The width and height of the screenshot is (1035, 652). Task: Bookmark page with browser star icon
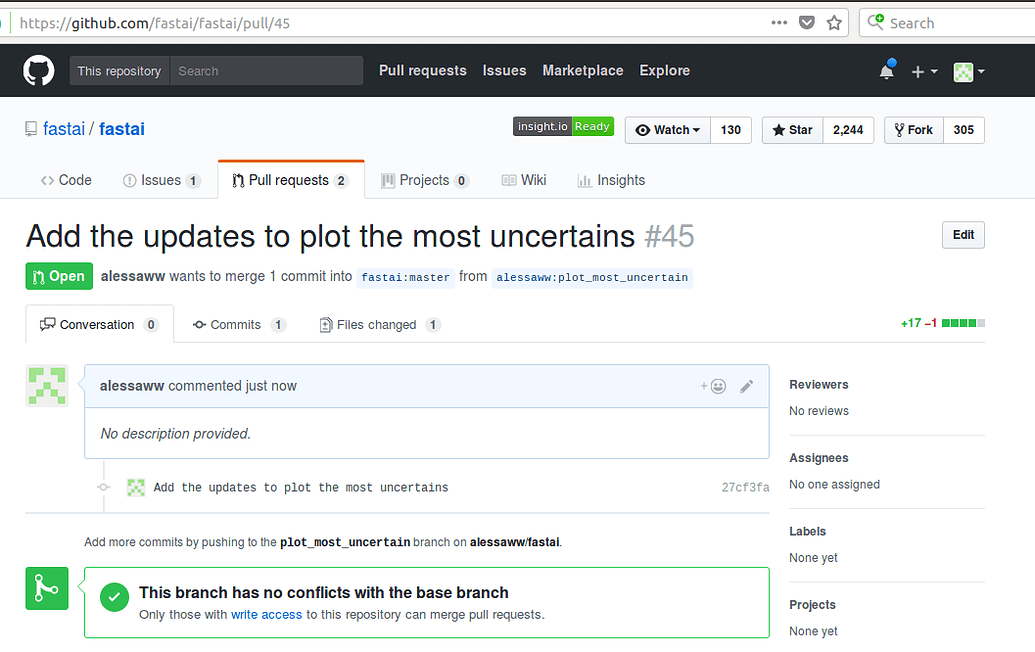click(834, 23)
